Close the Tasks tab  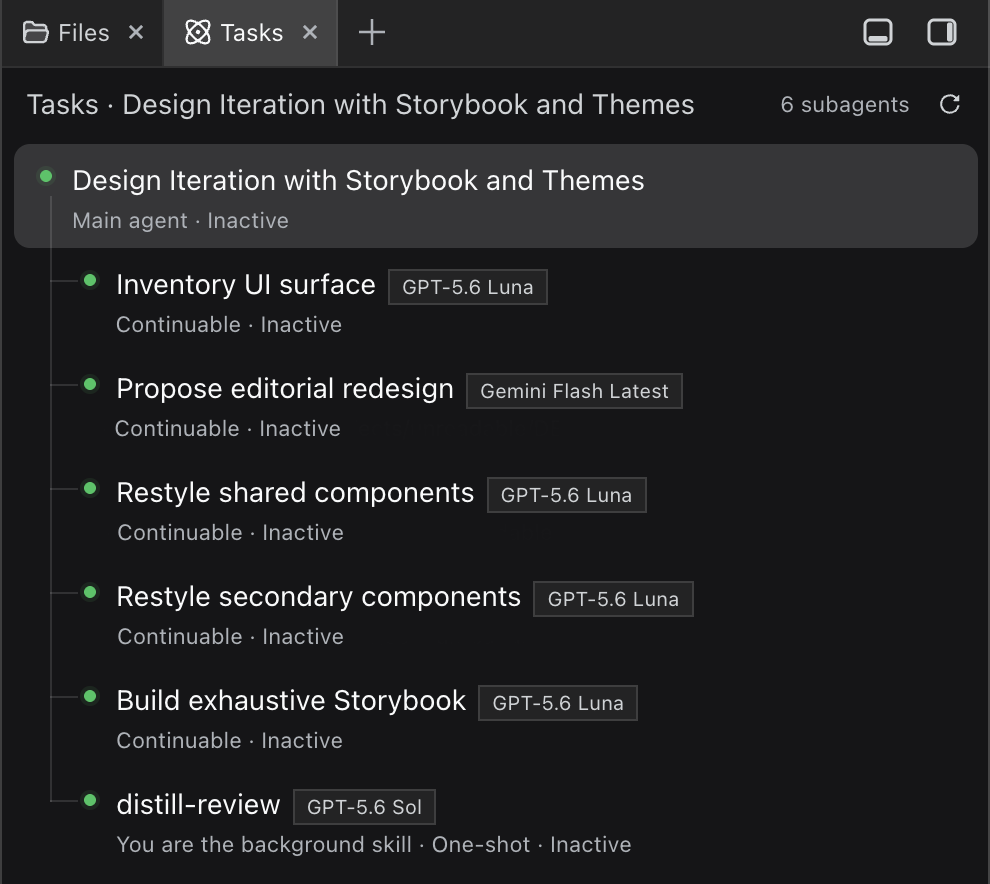tap(309, 32)
